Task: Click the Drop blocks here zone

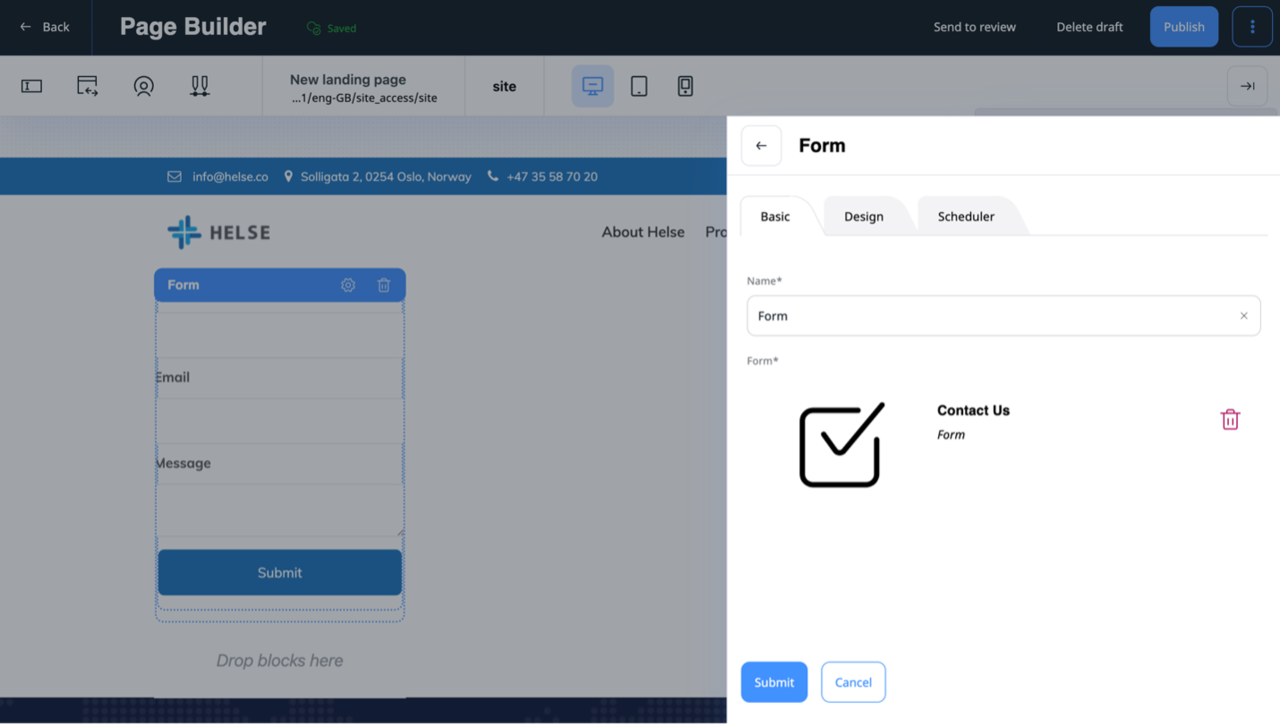Action: (x=280, y=661)
